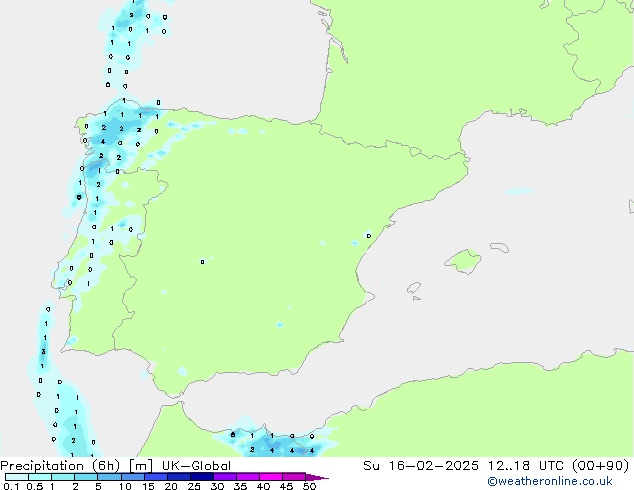Click the '0.1' legend scale label

(x=11, y=486)
